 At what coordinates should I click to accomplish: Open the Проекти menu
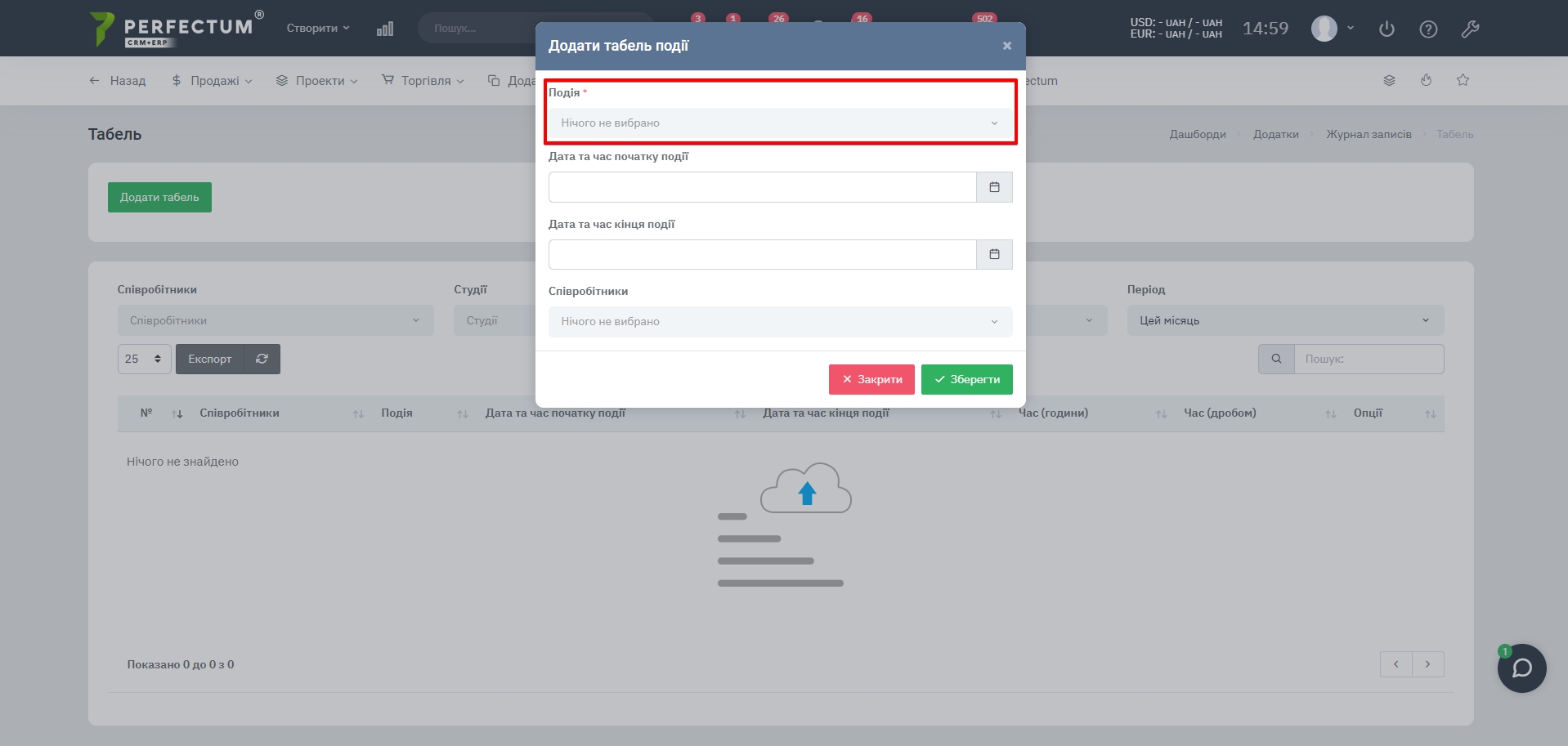317,81
